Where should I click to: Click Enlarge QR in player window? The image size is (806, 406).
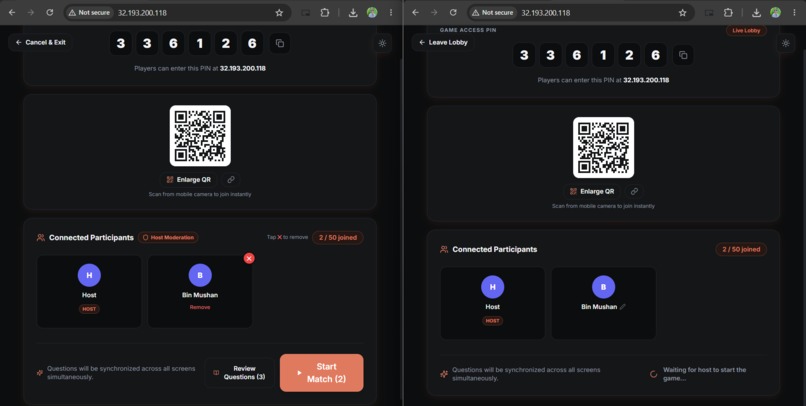click(592, 191)
